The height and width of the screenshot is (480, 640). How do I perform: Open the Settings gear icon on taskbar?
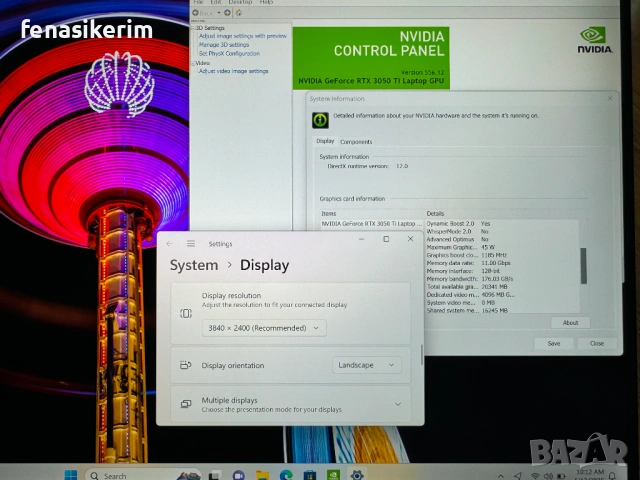coord(357,475)
